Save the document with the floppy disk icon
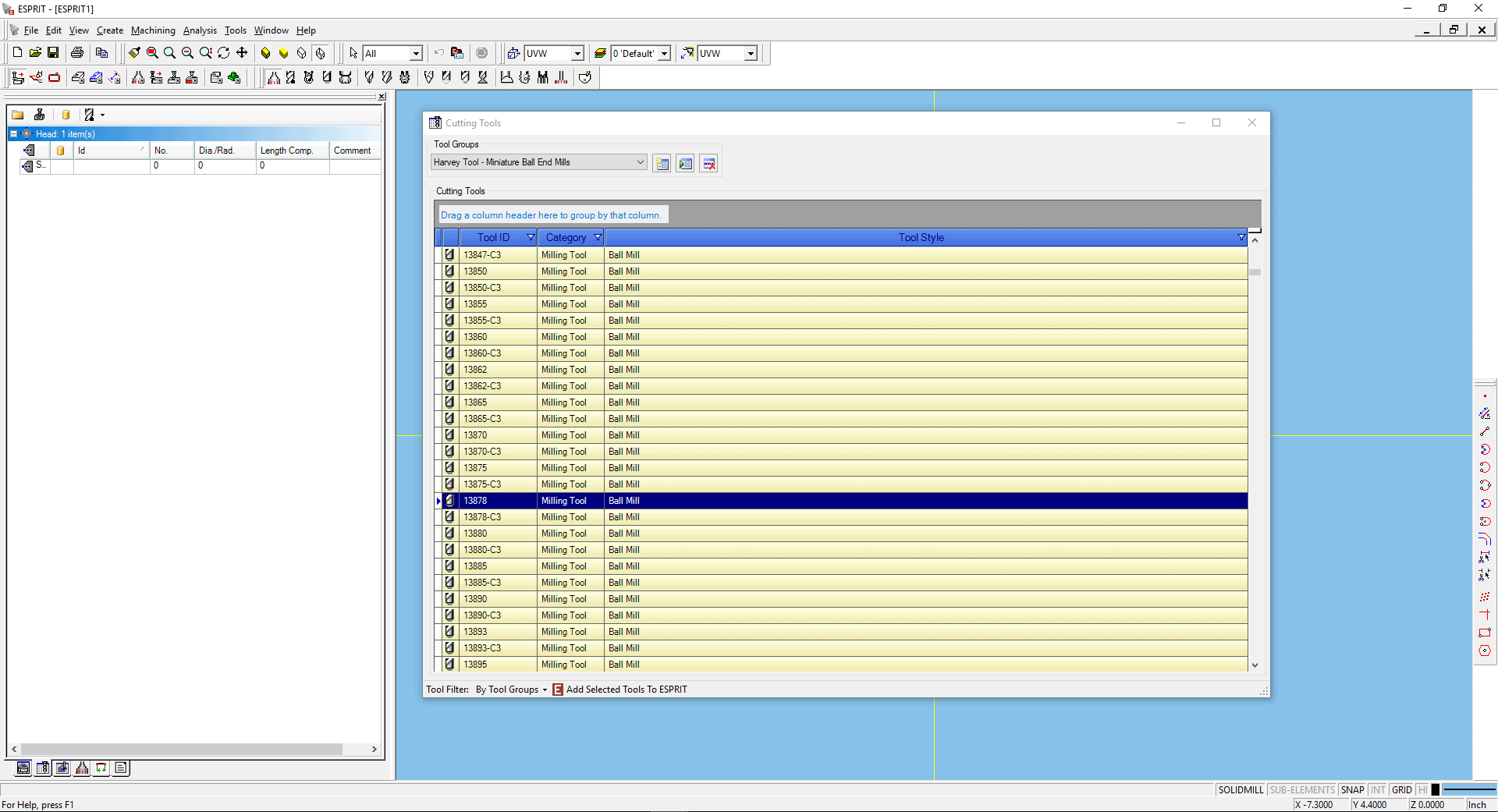 (53, 53)
